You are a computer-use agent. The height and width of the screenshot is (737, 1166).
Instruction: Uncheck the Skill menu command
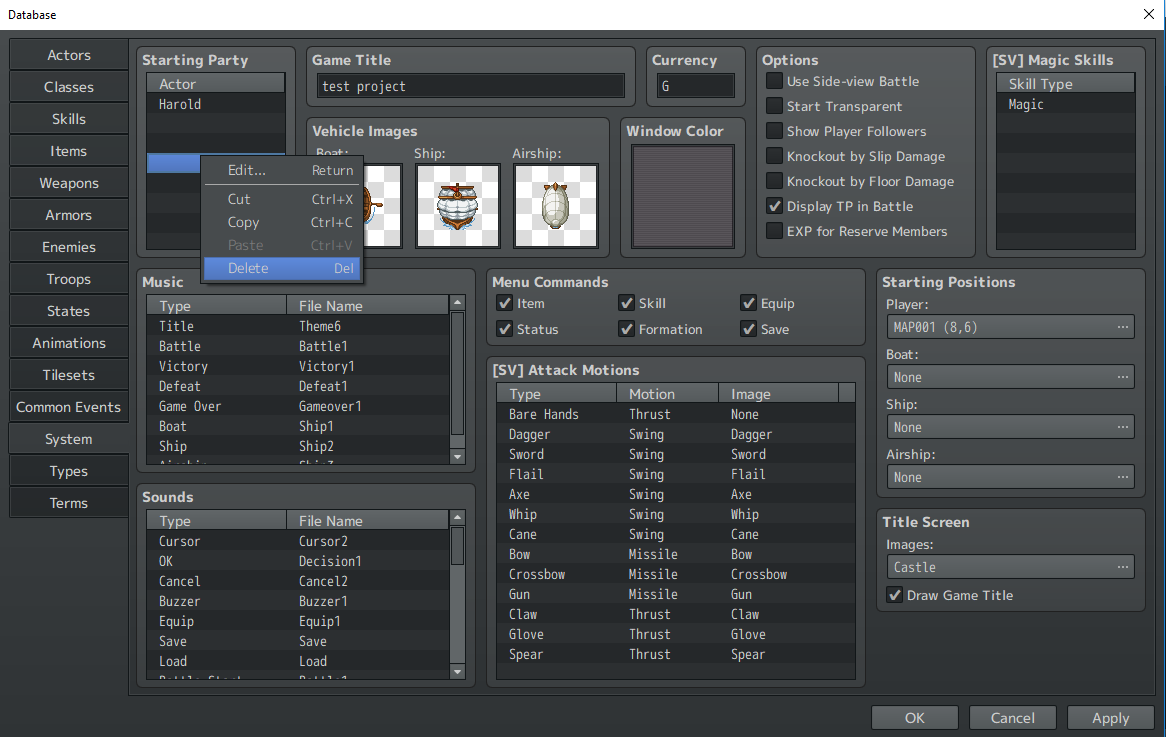tap(627, 303)
